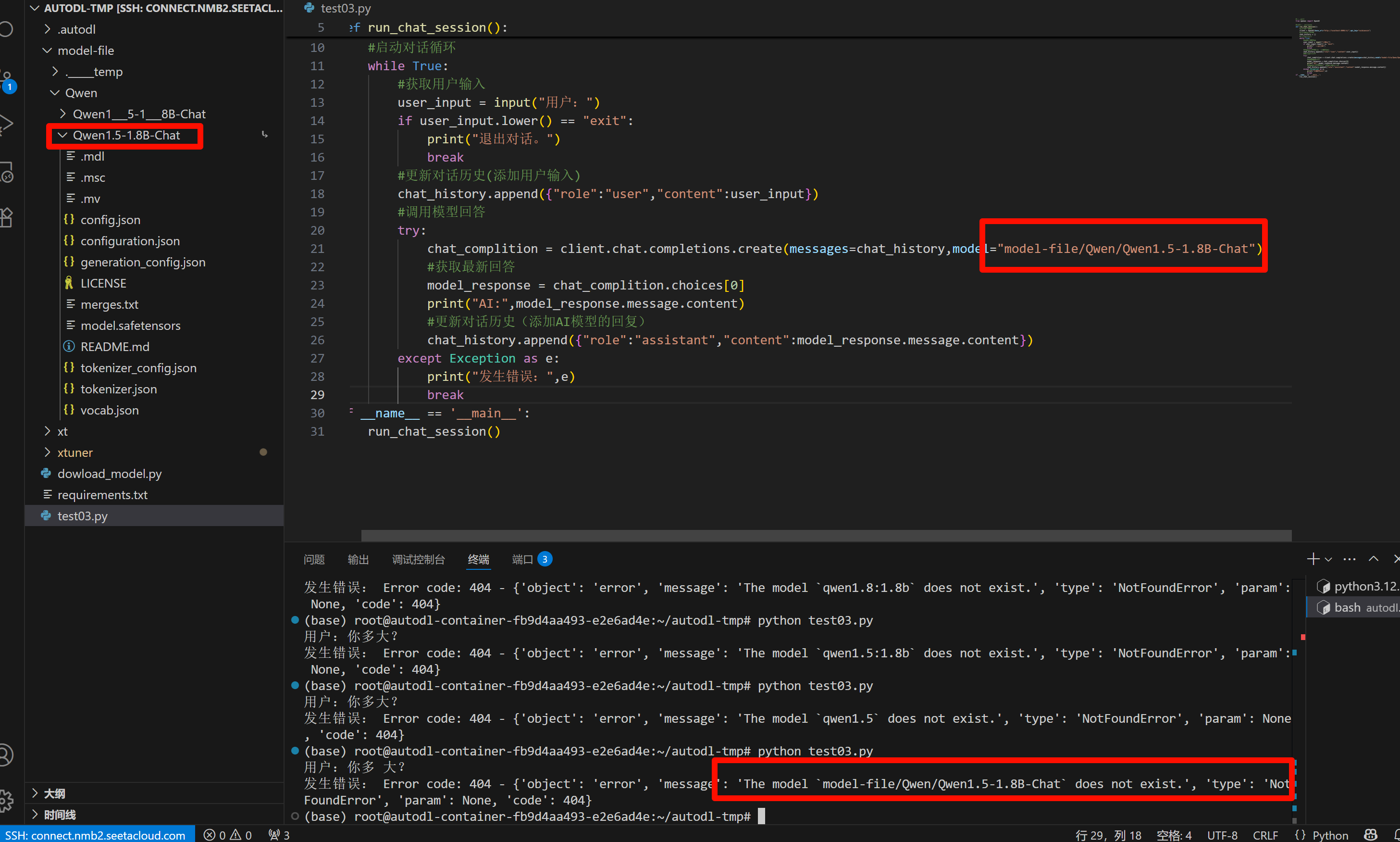The image size is (1400, 842).
Task: Collapse the AUTODL-TMP workspace root
Action: 154,8
